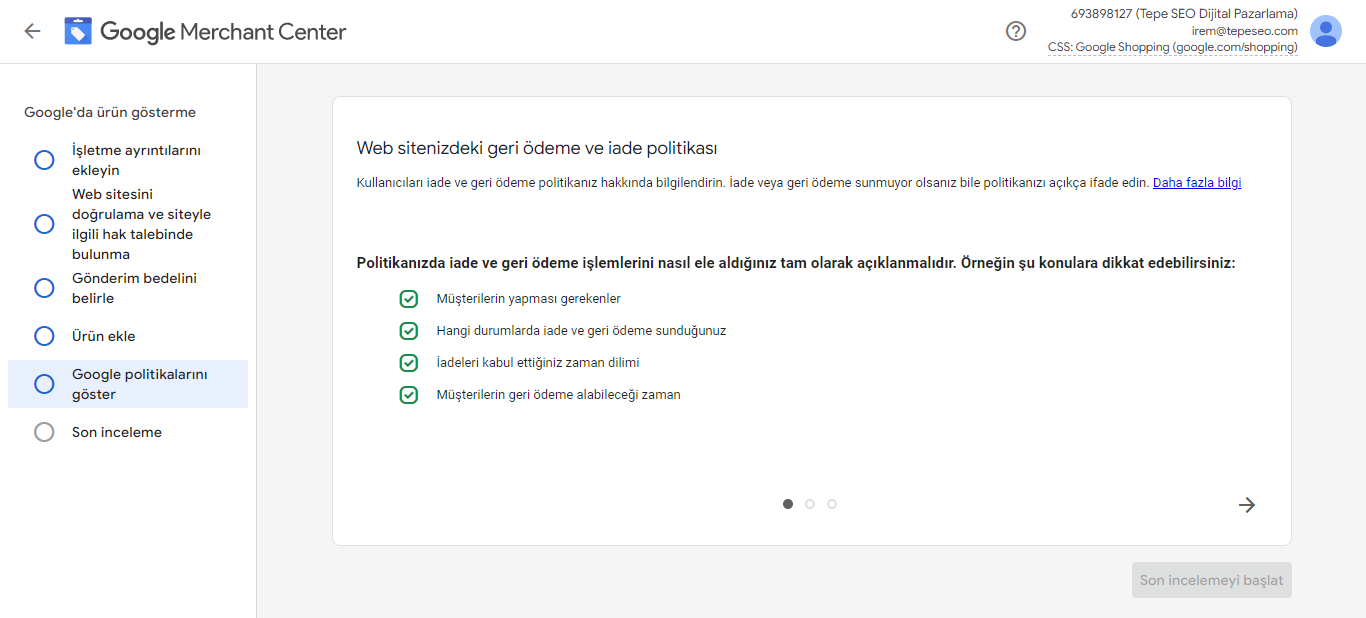Select the Web sitesini doğrulama step
The image size is (1366, 618).
140,224
